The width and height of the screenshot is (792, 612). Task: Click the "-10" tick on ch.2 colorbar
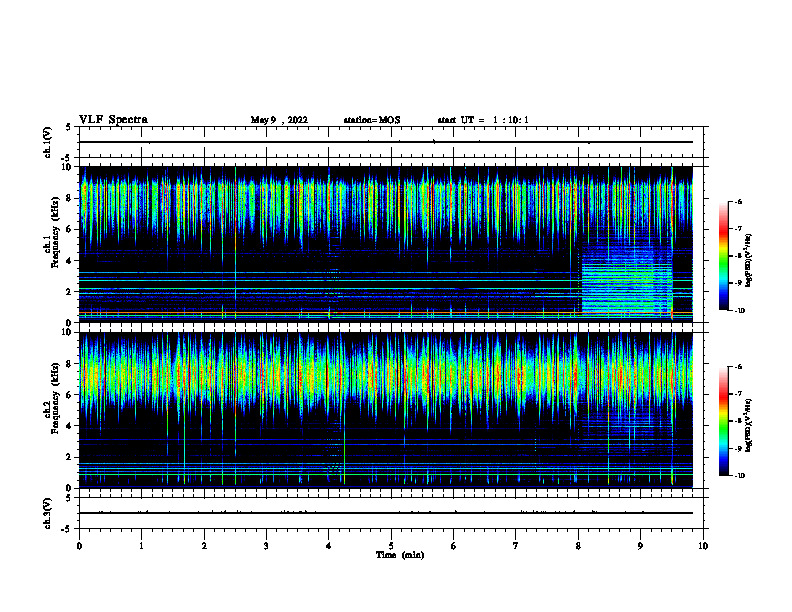(x=739, y=475)
